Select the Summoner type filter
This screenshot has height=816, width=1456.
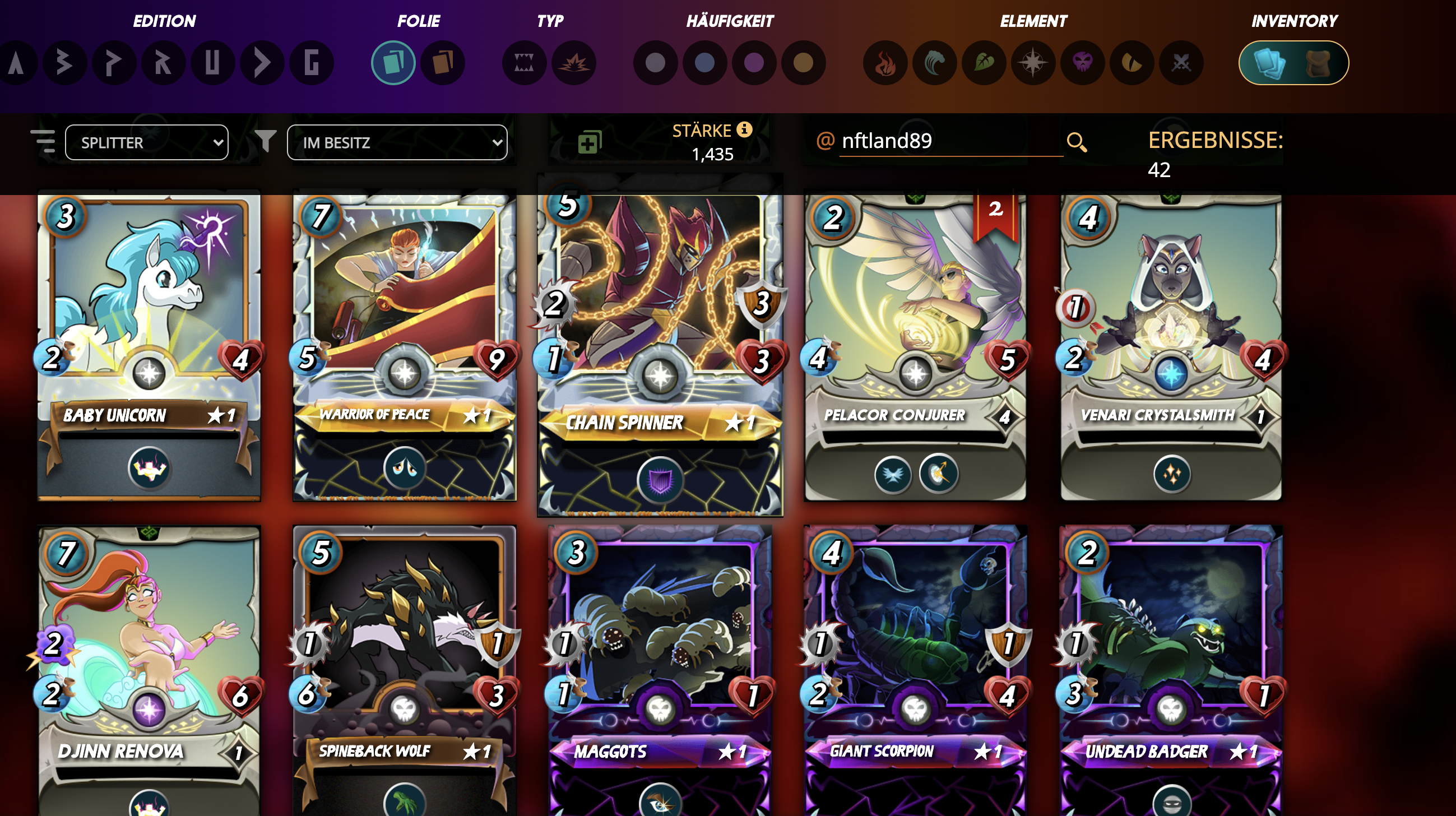point(573,63)
